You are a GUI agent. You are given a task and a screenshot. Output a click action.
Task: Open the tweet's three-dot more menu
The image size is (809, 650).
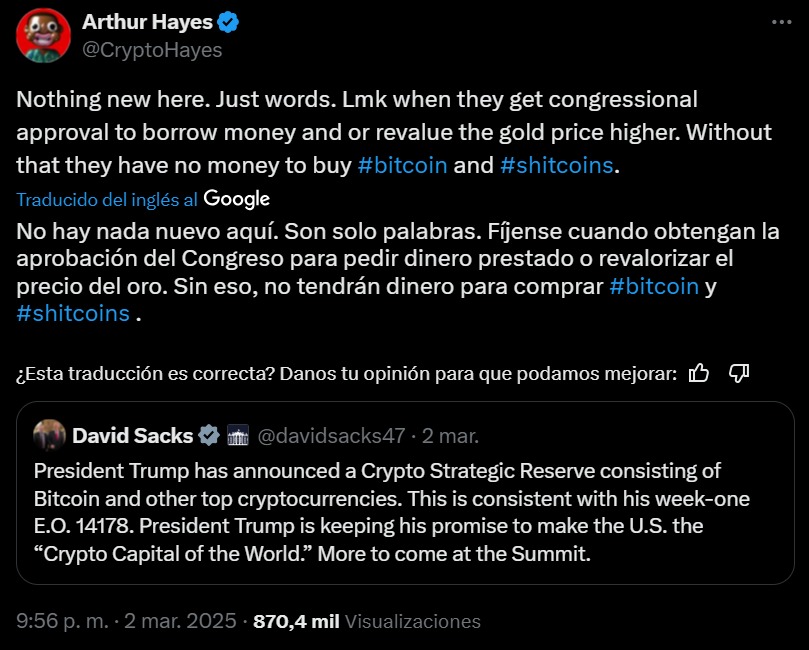783,22
